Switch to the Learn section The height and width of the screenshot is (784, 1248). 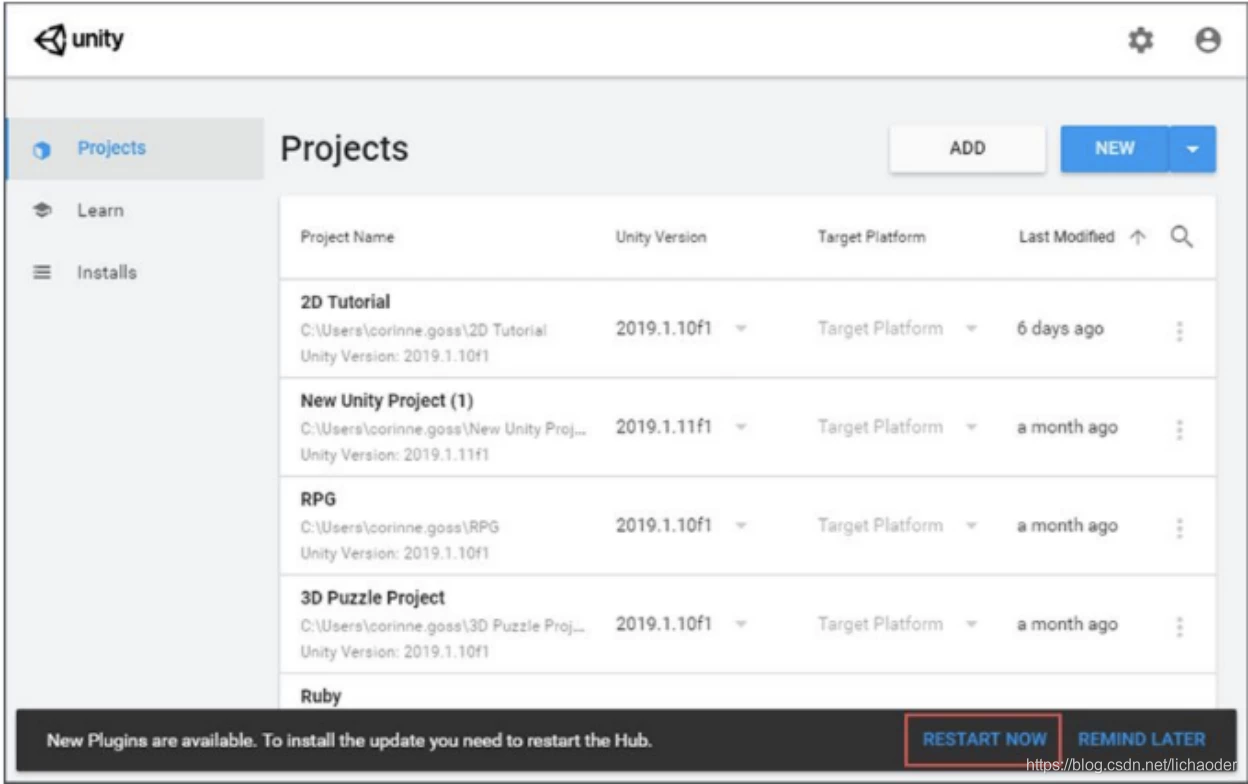(100, 211)
